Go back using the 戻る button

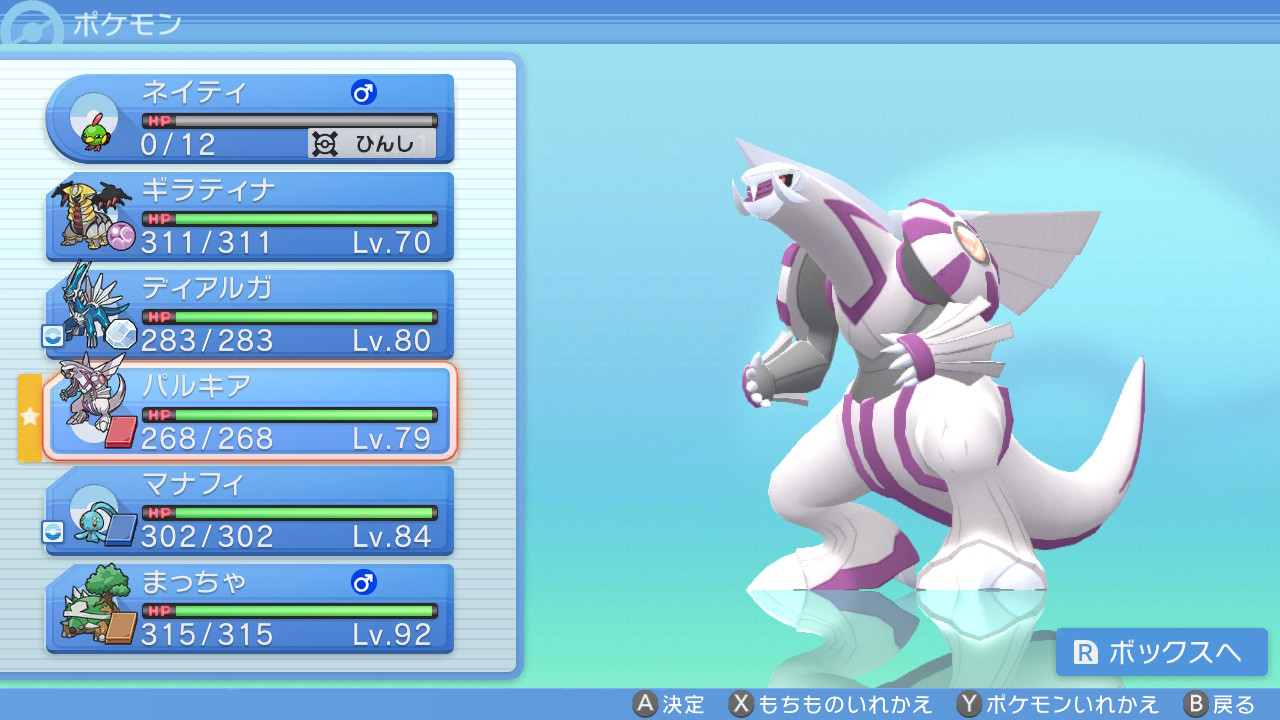click(x=1219, y=704)
